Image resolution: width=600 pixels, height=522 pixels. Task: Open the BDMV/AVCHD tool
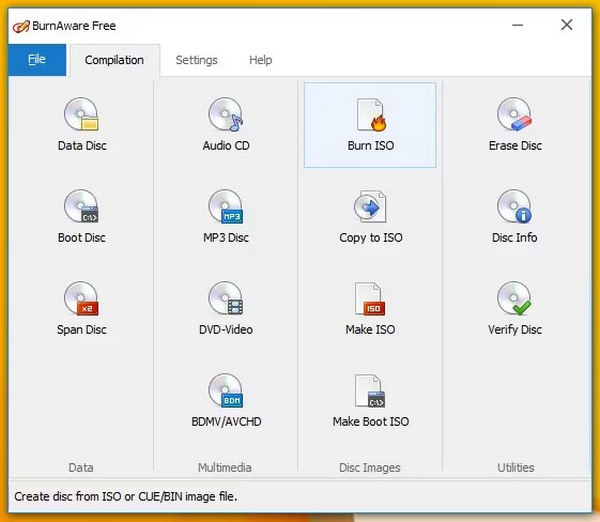(226, 400)
